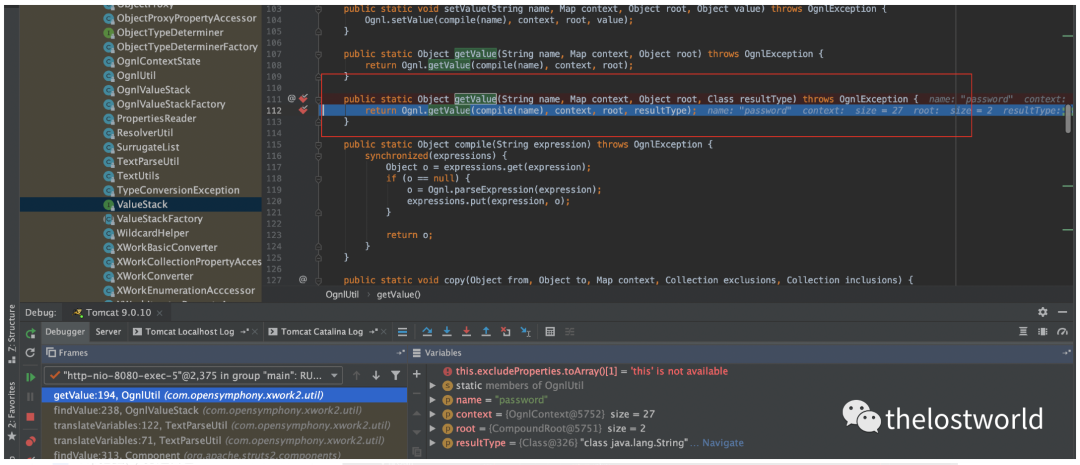Screen dimensions: 1080x465
Task: Expand the resultType variable node
Action: tap(433, 442)
